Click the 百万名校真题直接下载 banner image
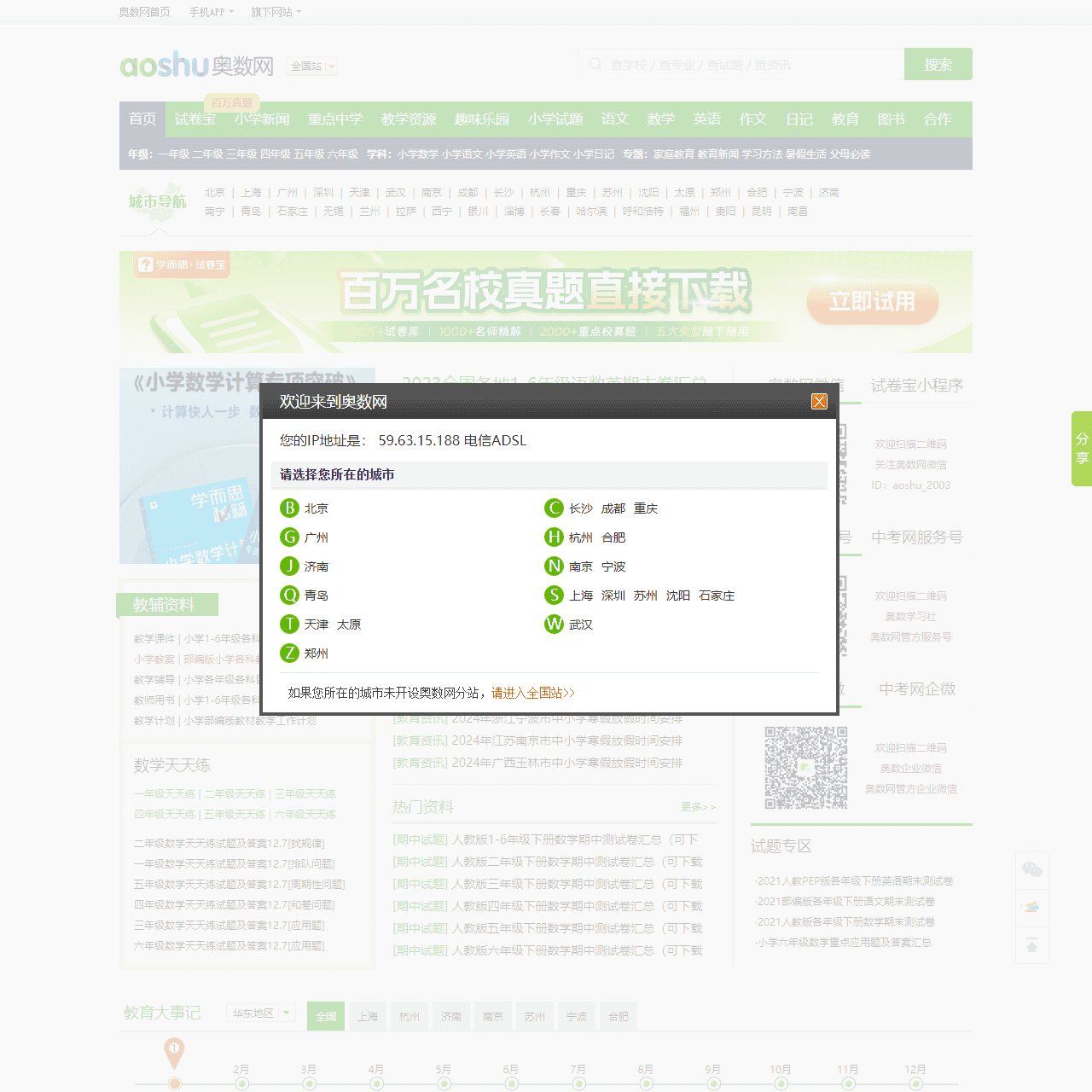The width and height of the screenshot is (1092, 1092). point(546,301)
